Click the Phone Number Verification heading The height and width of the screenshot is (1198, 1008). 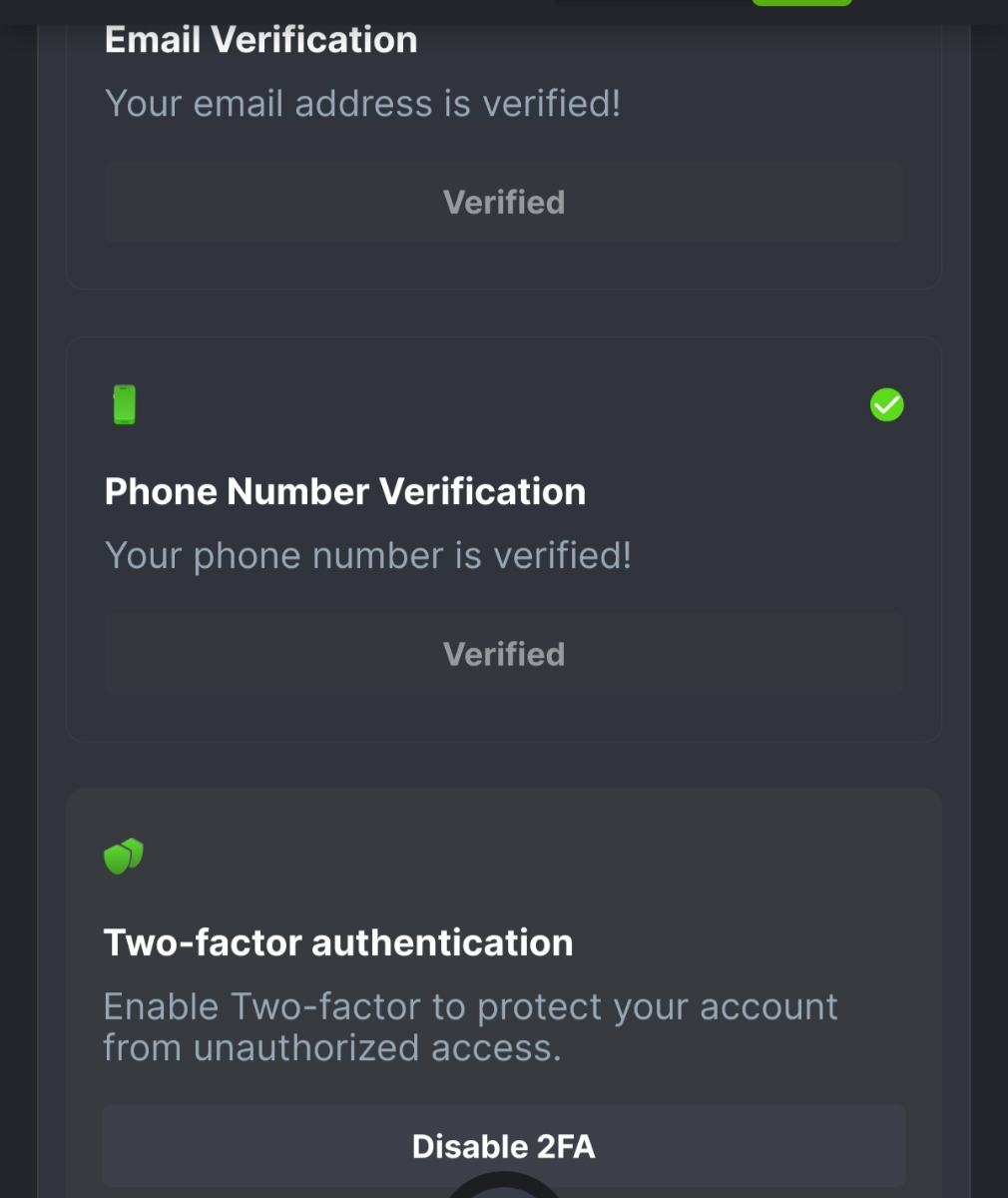(344, 492)
